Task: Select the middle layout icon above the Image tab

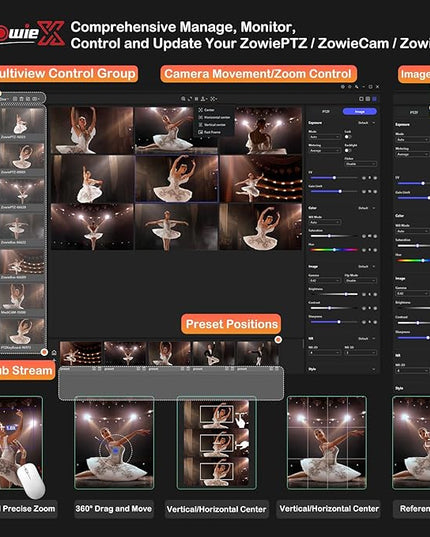Action: point(368,99)
